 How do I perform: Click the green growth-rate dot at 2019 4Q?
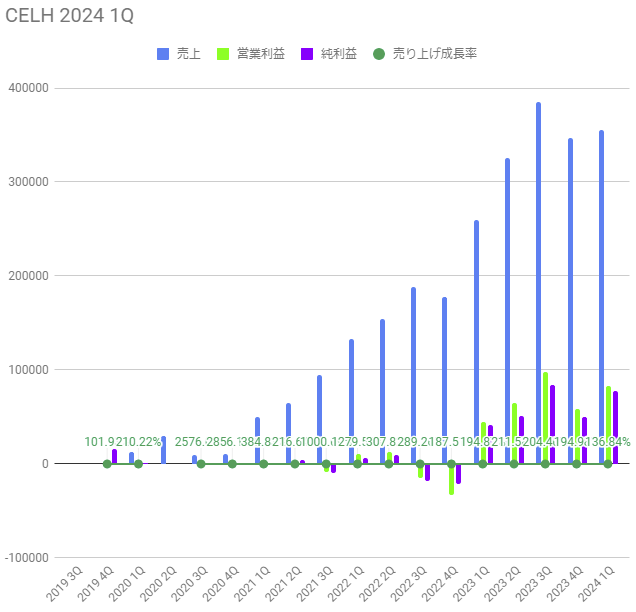(x=107, y=464)
